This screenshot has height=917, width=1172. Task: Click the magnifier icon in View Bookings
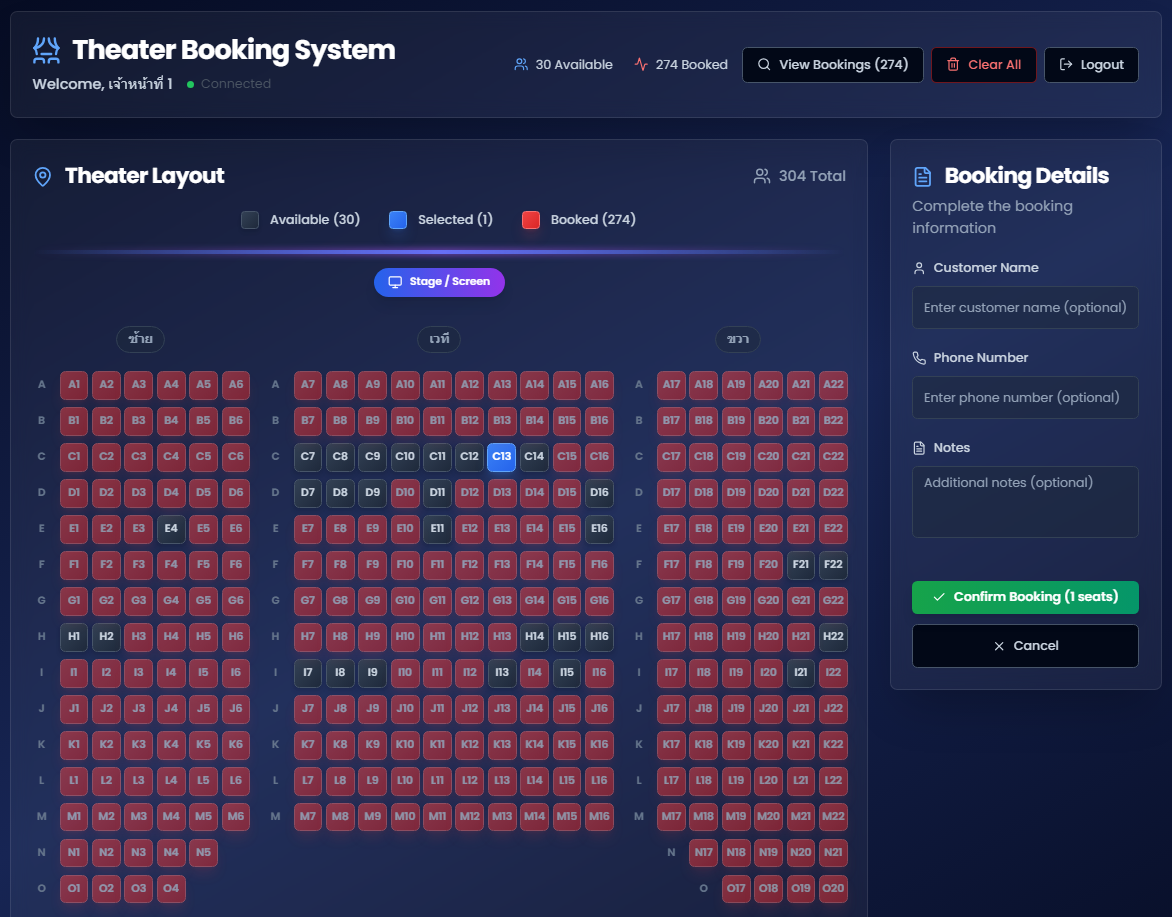764,64
